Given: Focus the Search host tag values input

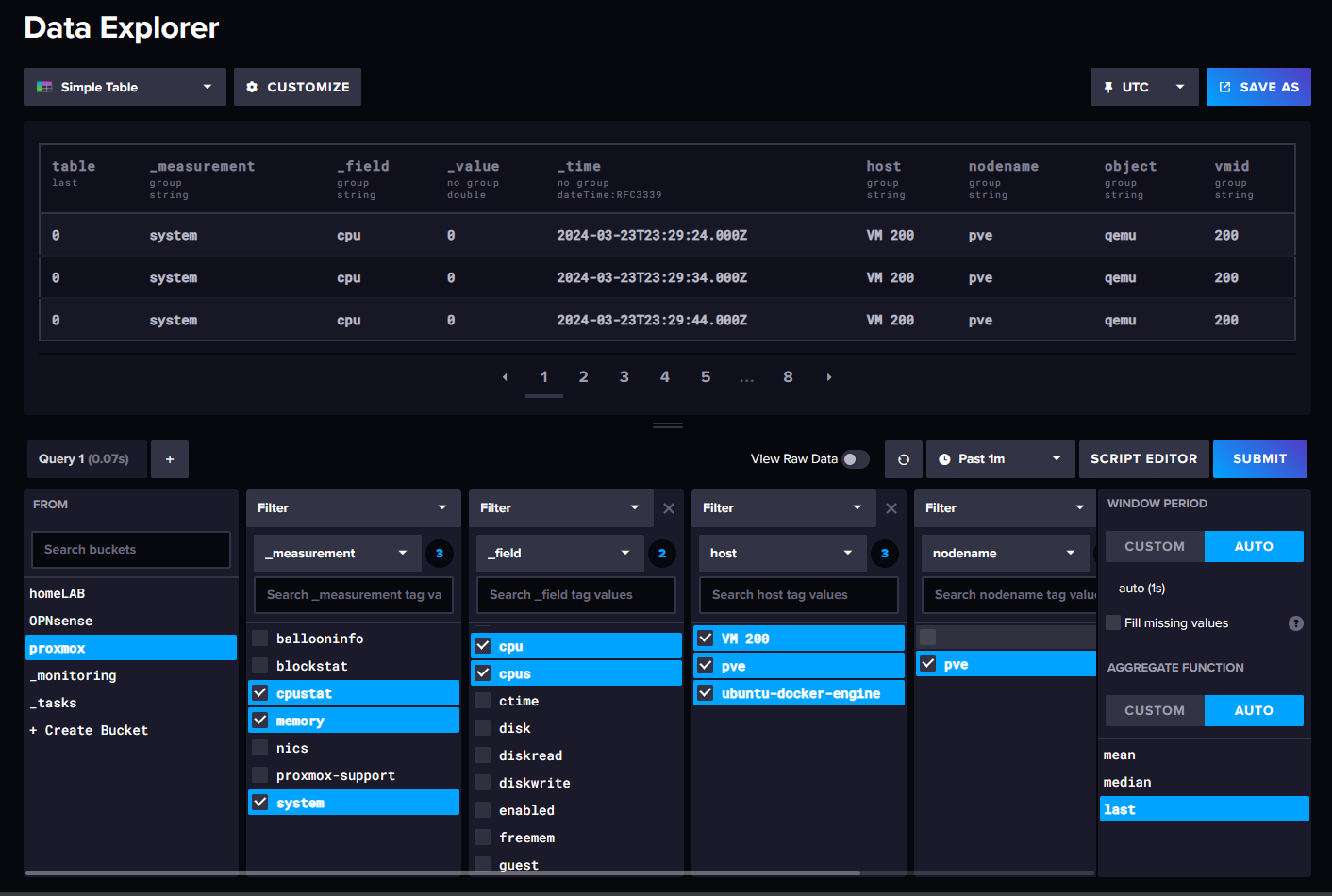Looking at the screenshot, I should [799, 595].
